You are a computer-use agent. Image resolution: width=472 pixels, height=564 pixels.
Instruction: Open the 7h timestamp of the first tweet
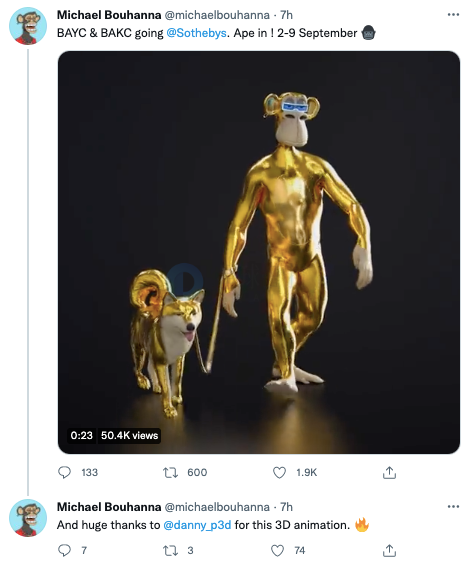286,15
